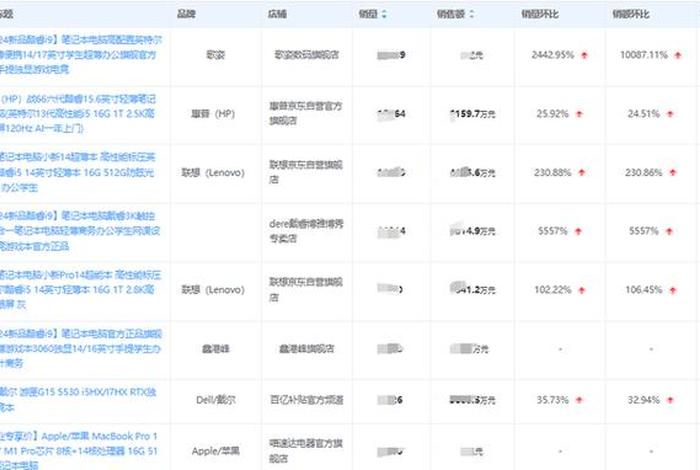This screenshot has width=700, height=470.
Task: Select the 歌姿数码旗舰店 shop cell
Action: point(307,55)
